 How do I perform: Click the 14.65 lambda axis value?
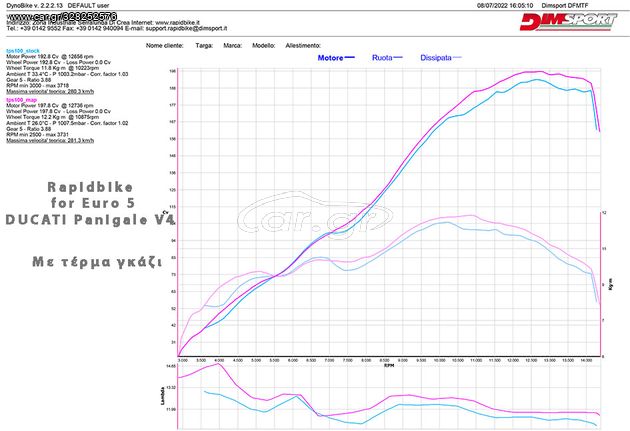tap(171, 366)
